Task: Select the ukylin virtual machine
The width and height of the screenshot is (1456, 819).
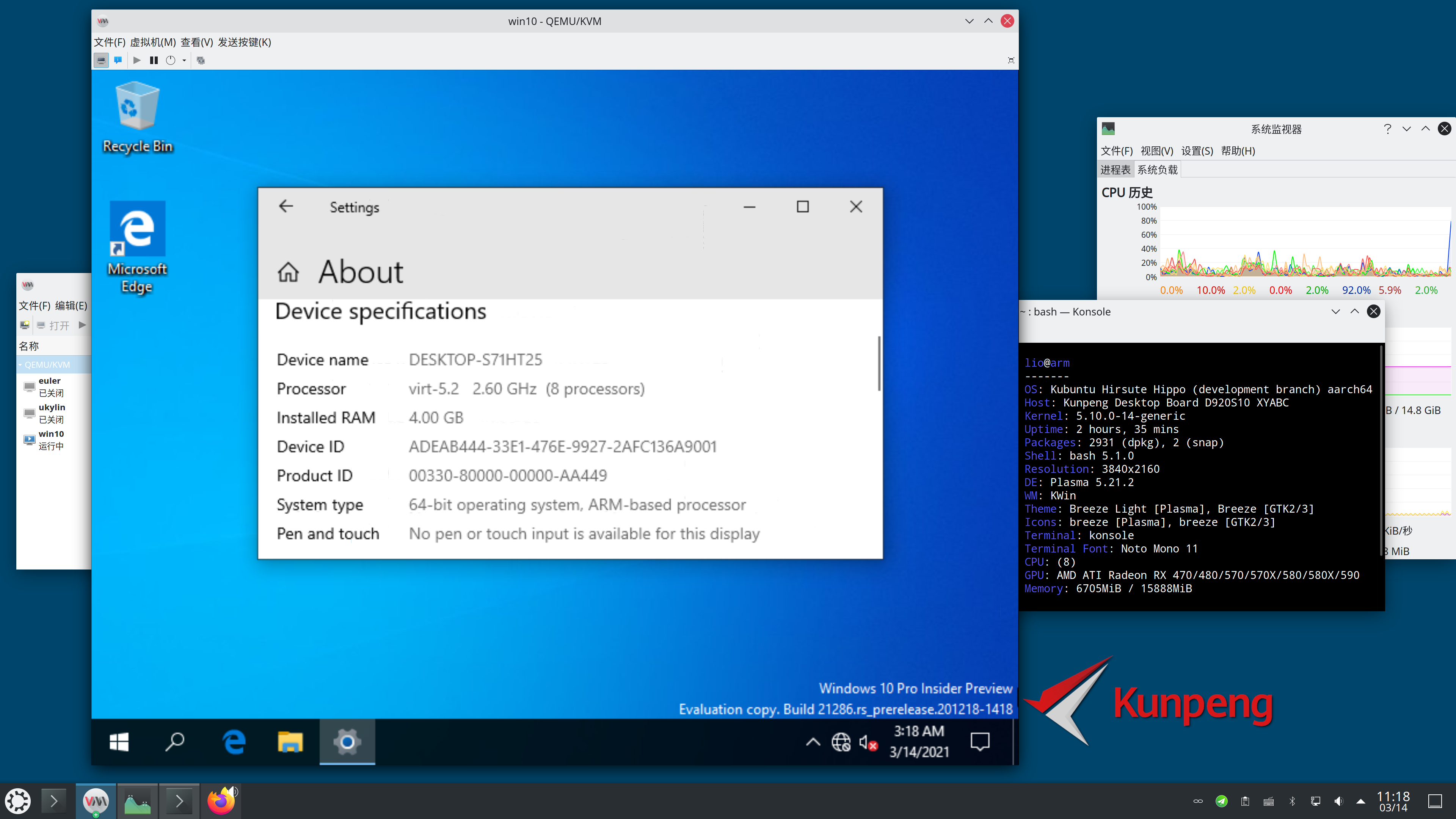Action: (54, 413)
